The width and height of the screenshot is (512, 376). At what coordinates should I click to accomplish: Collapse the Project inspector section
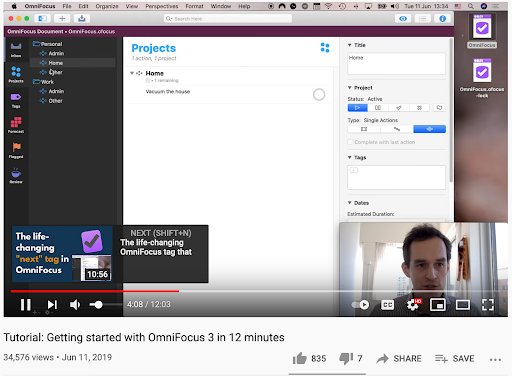(x=350, y=88)
